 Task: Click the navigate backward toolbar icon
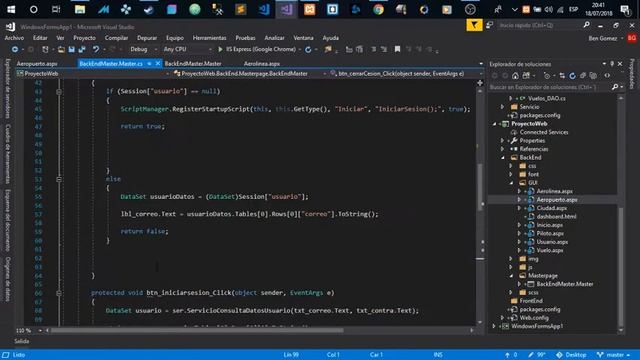pyautogui.click(x=15, y=49)
